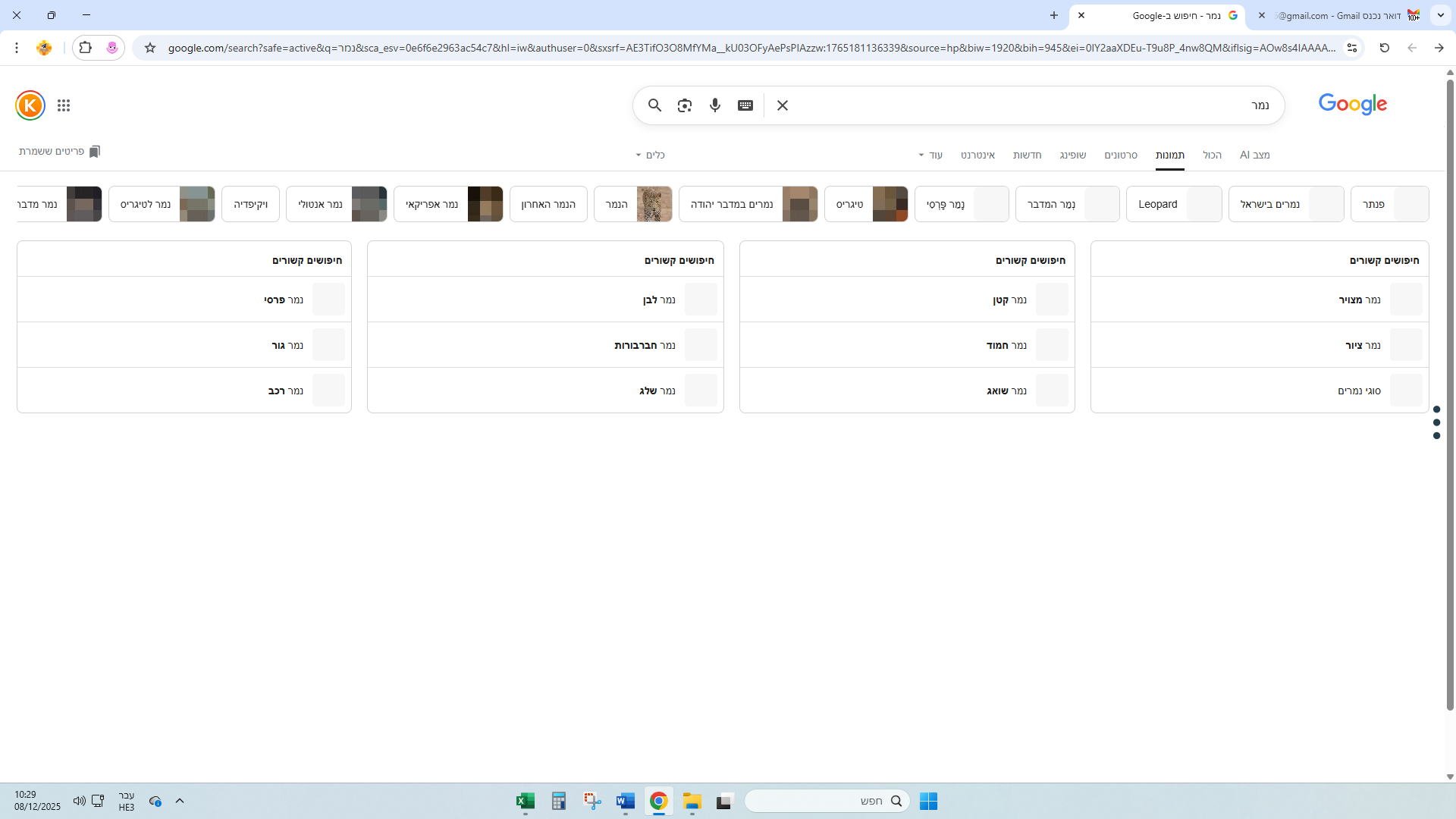Bookmark page with star icon
1456x819 pixels.
click(150, 48)
